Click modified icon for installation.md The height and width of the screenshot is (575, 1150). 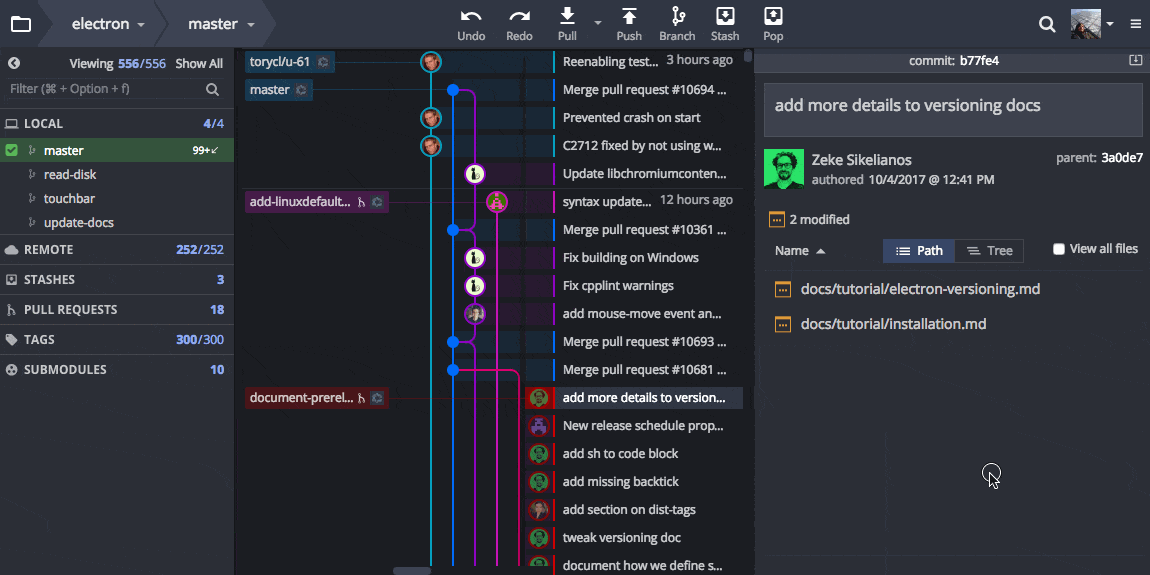point(783,324)
